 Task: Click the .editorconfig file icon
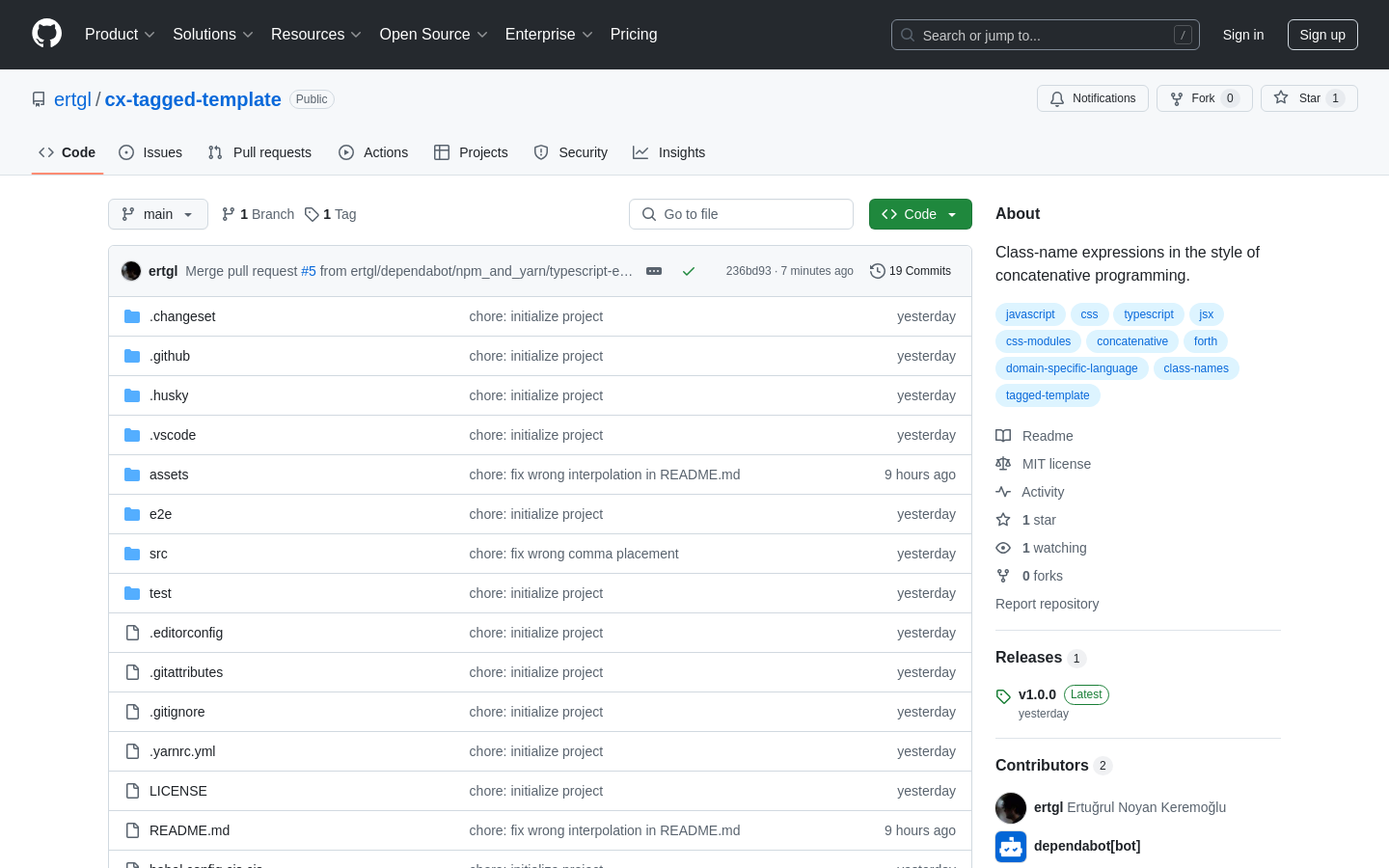pos(132,633)
